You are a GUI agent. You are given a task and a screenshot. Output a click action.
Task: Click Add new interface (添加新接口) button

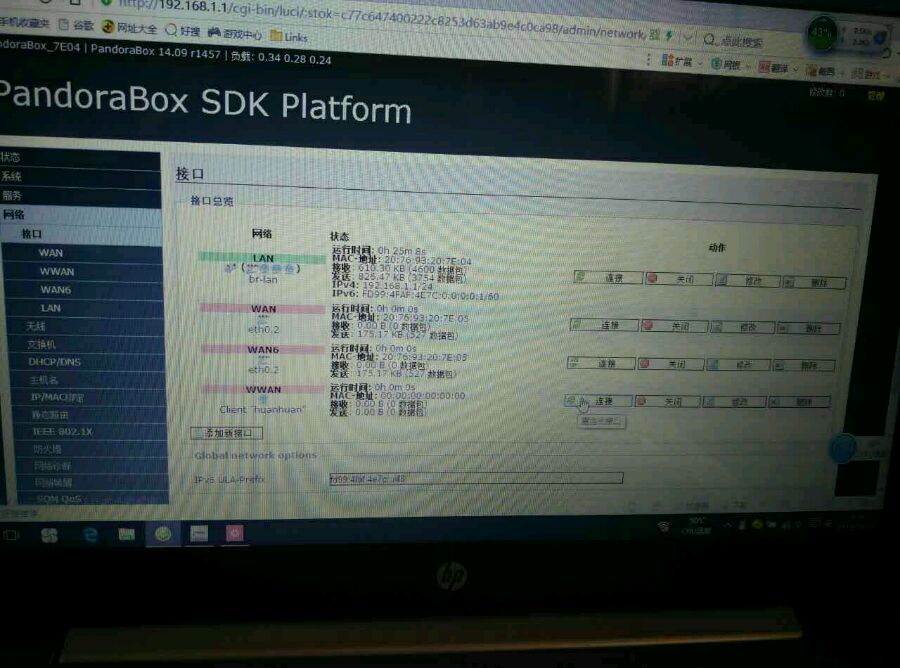227,433
